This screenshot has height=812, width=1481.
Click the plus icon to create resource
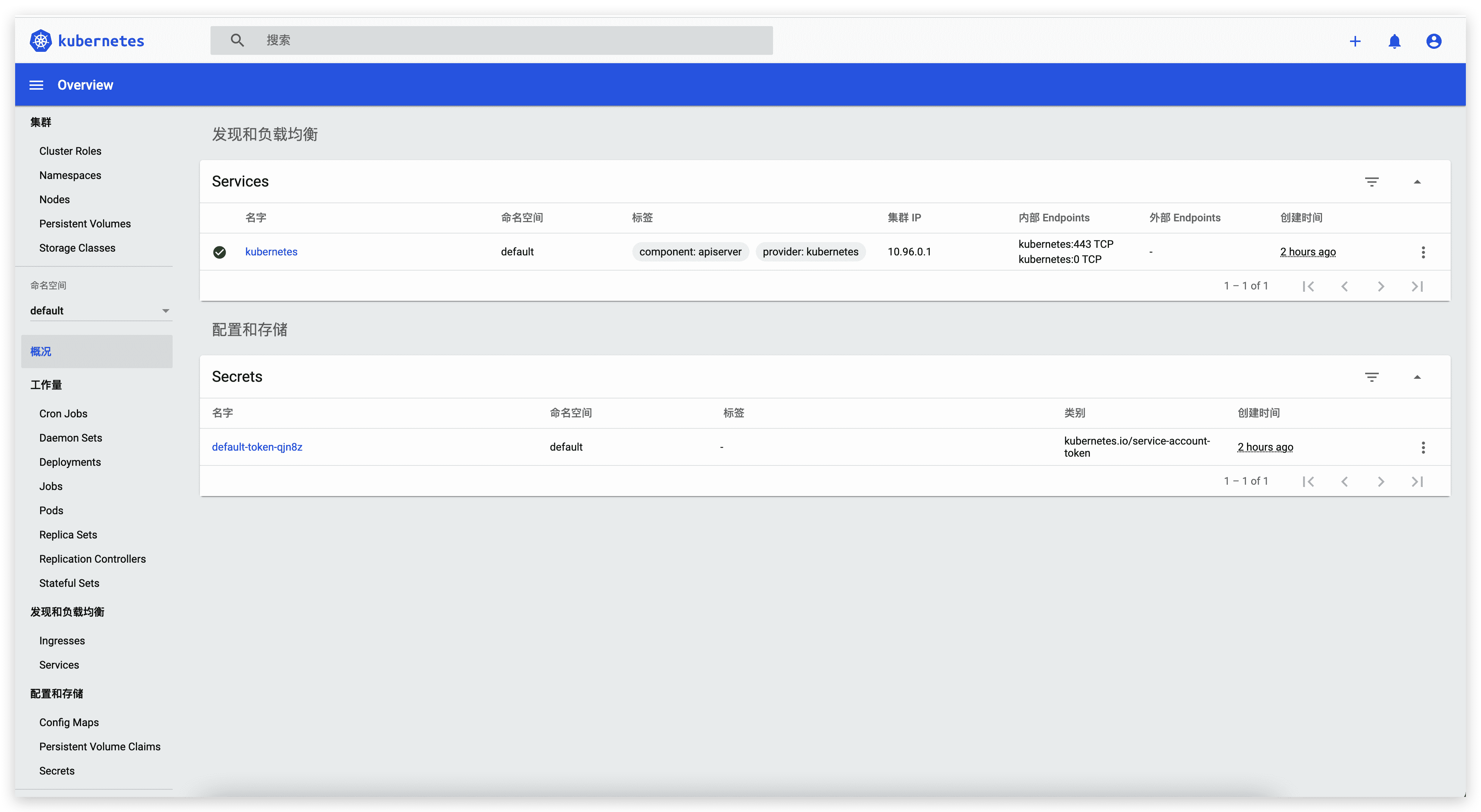pos(1355,41)
